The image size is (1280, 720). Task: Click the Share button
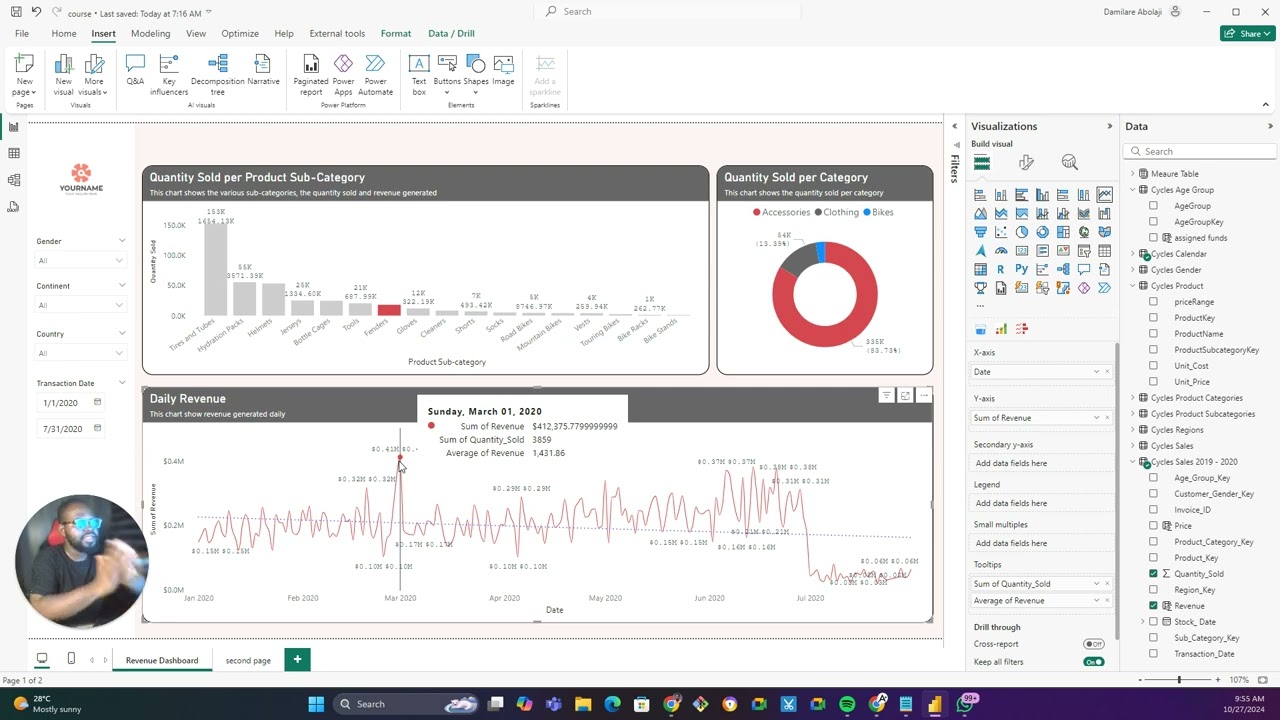(x=1247, y=33)
